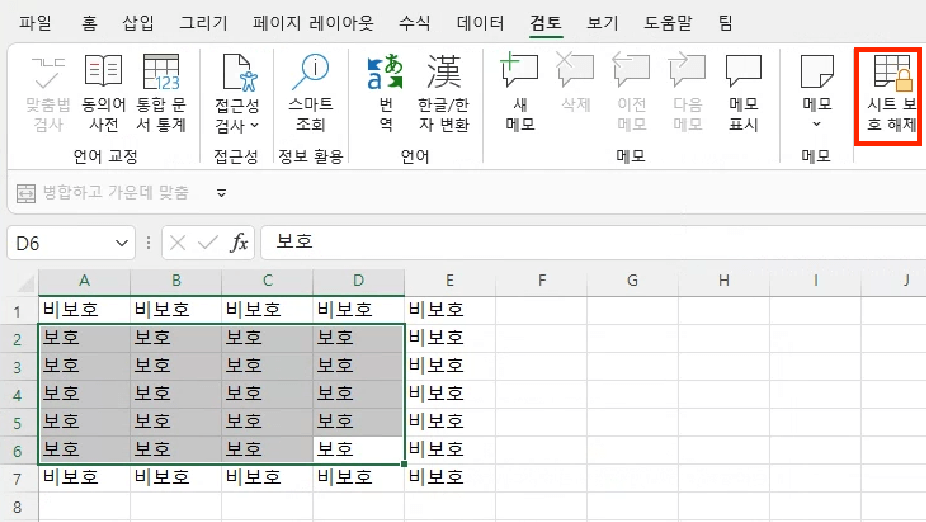Open the 파일 menu tab

point(35,23)
